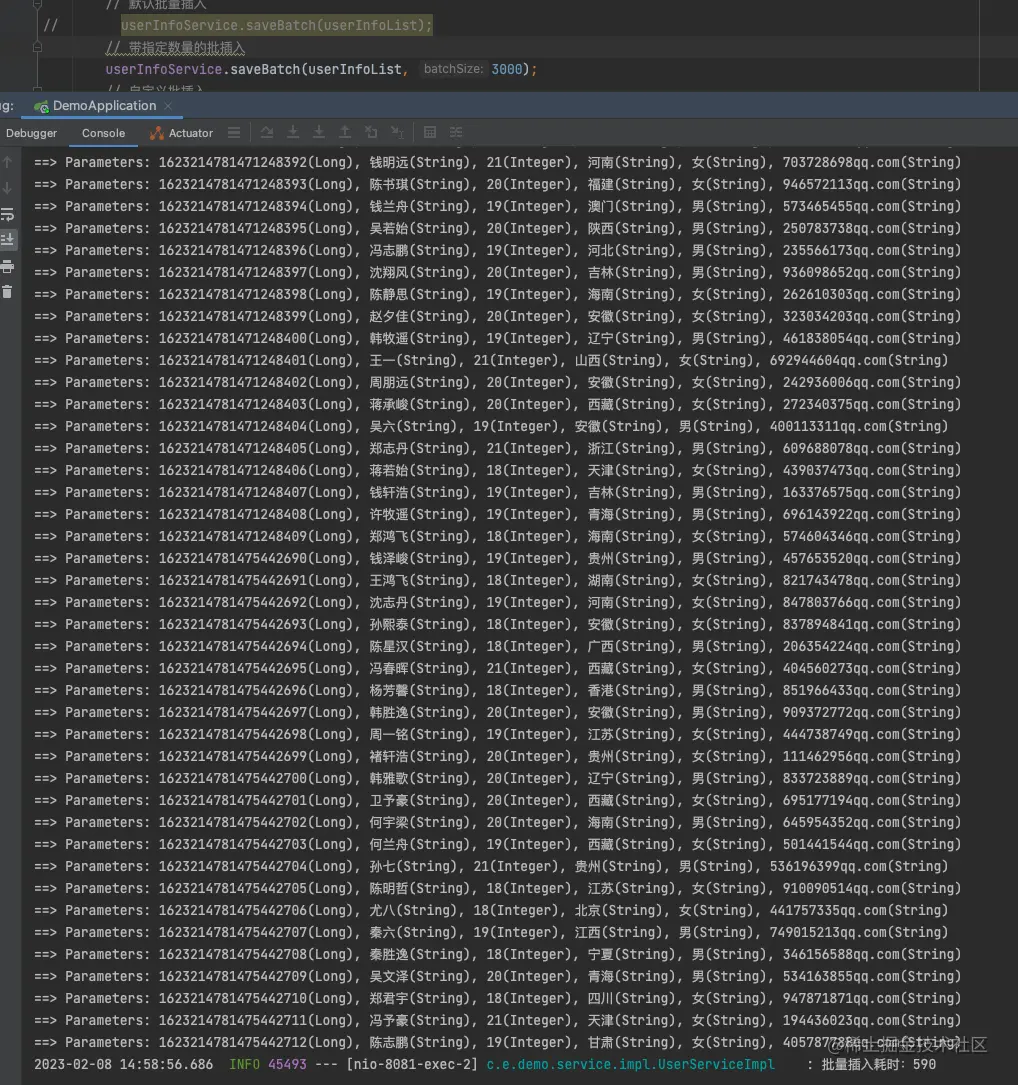Open the layout settings hamburger icon
1018x1085 pixels.
234,132
